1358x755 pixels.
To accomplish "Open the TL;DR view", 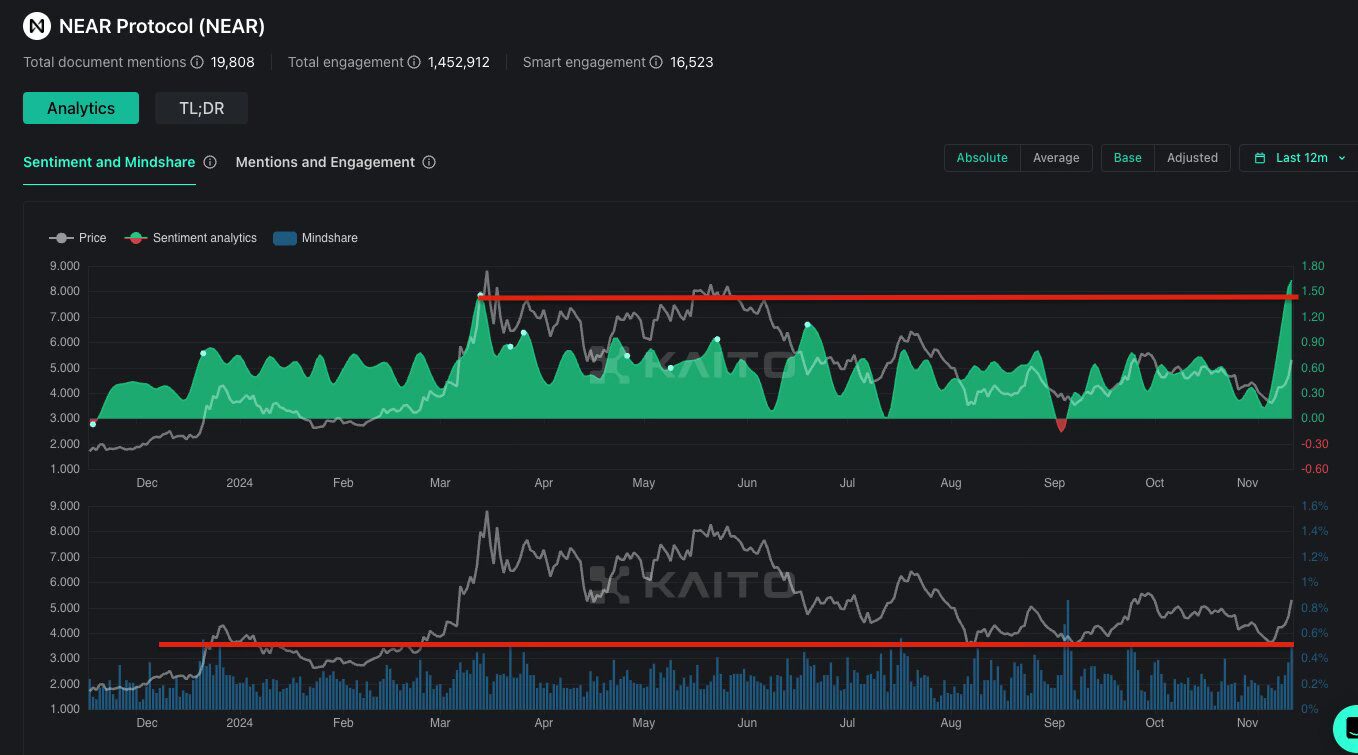I will (201, 108).
